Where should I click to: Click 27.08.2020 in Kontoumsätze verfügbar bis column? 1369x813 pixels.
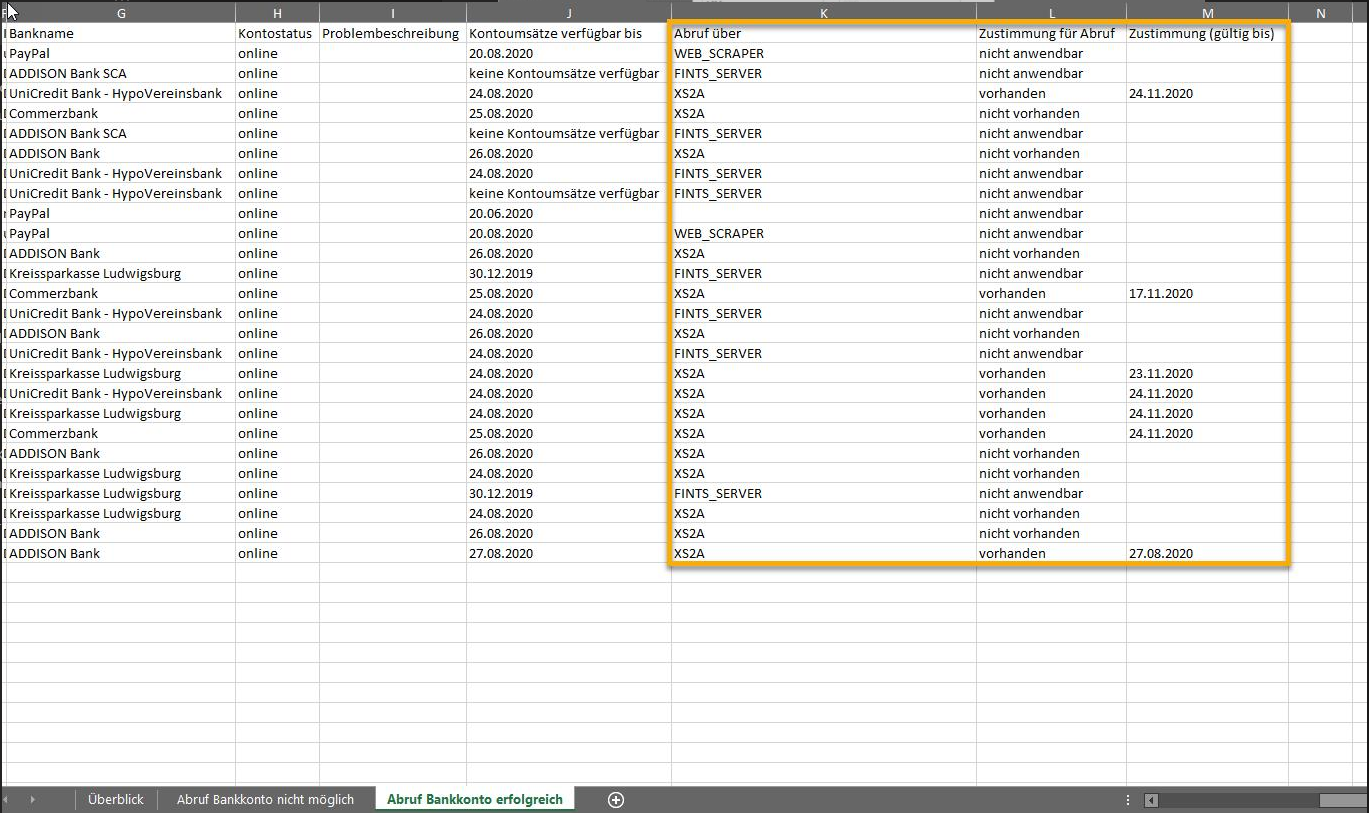pyautogui.click(x=569, y=553)
